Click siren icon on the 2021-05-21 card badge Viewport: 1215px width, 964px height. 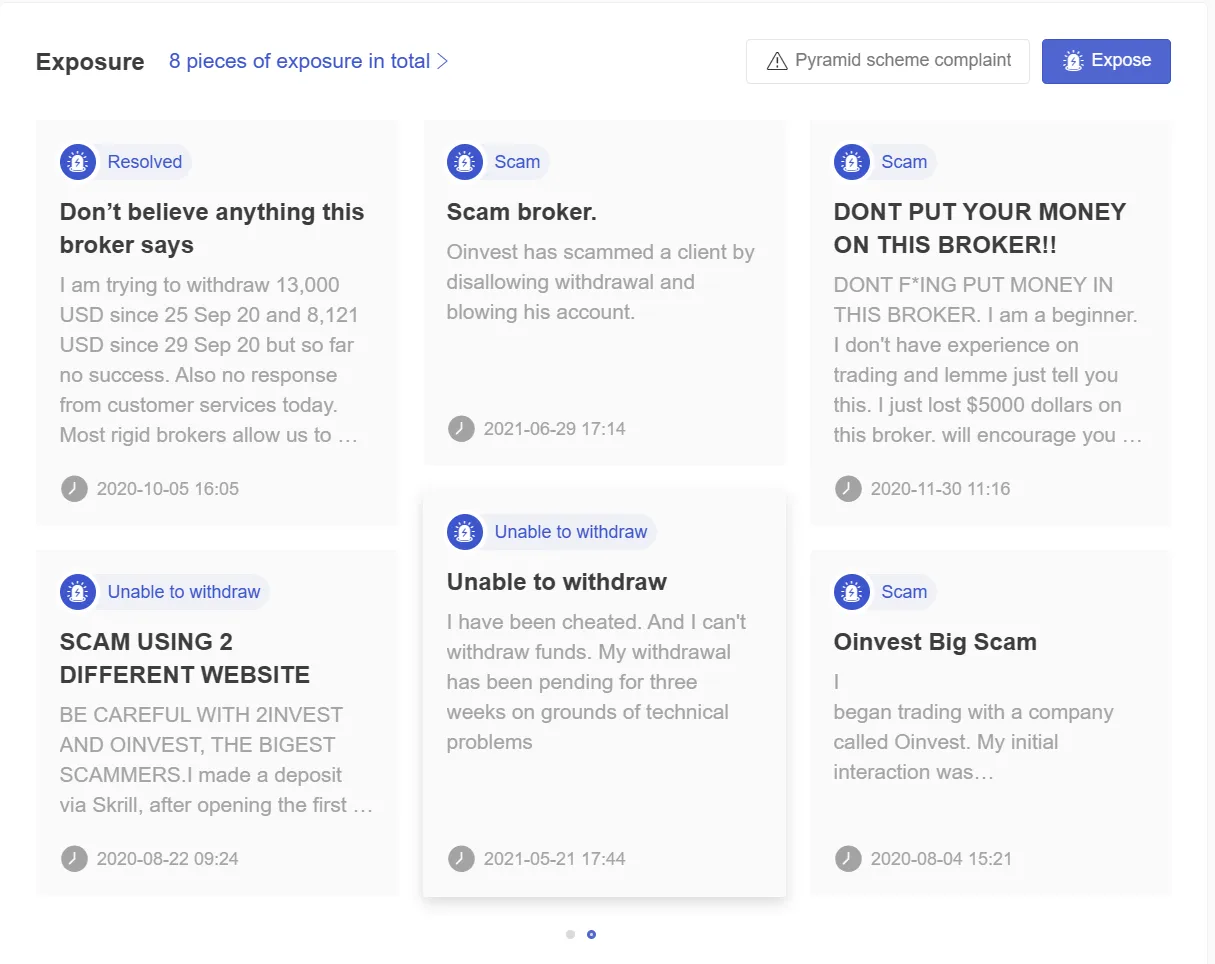click(465, 532)
